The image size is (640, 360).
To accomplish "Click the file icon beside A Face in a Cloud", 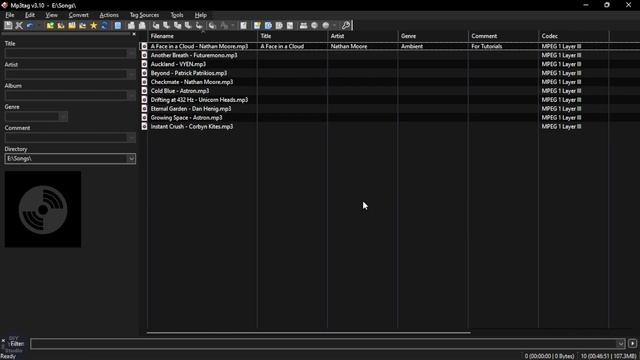I will click(x=144, y=46).
